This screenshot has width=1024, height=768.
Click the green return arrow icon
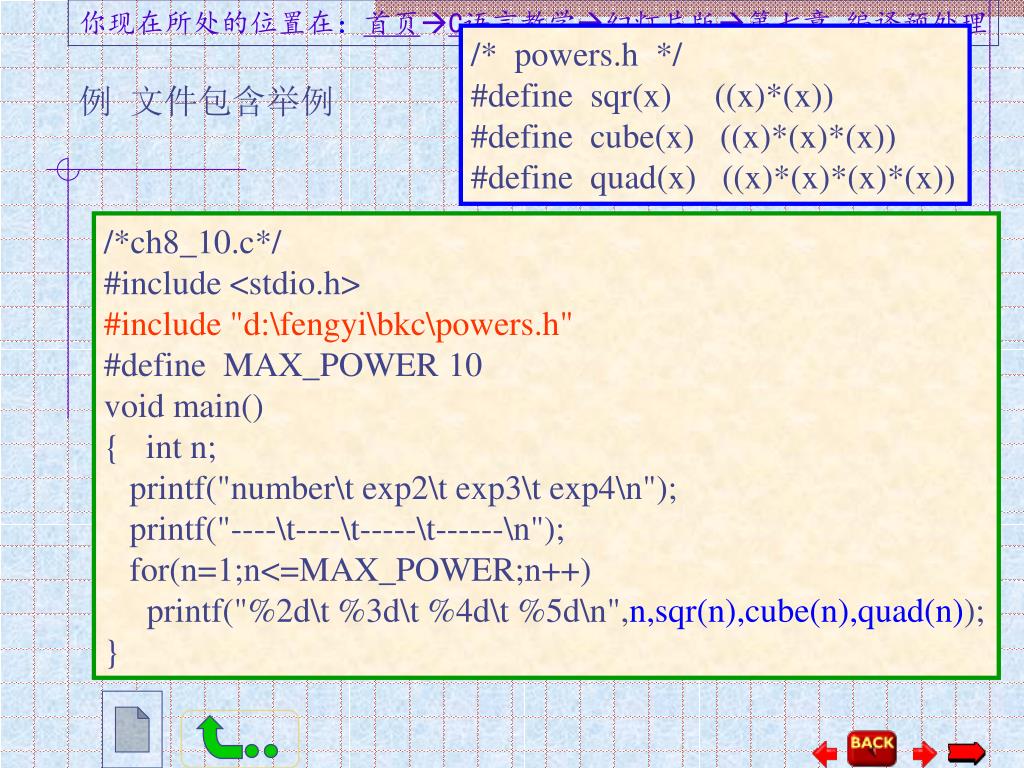pos(239,739)
